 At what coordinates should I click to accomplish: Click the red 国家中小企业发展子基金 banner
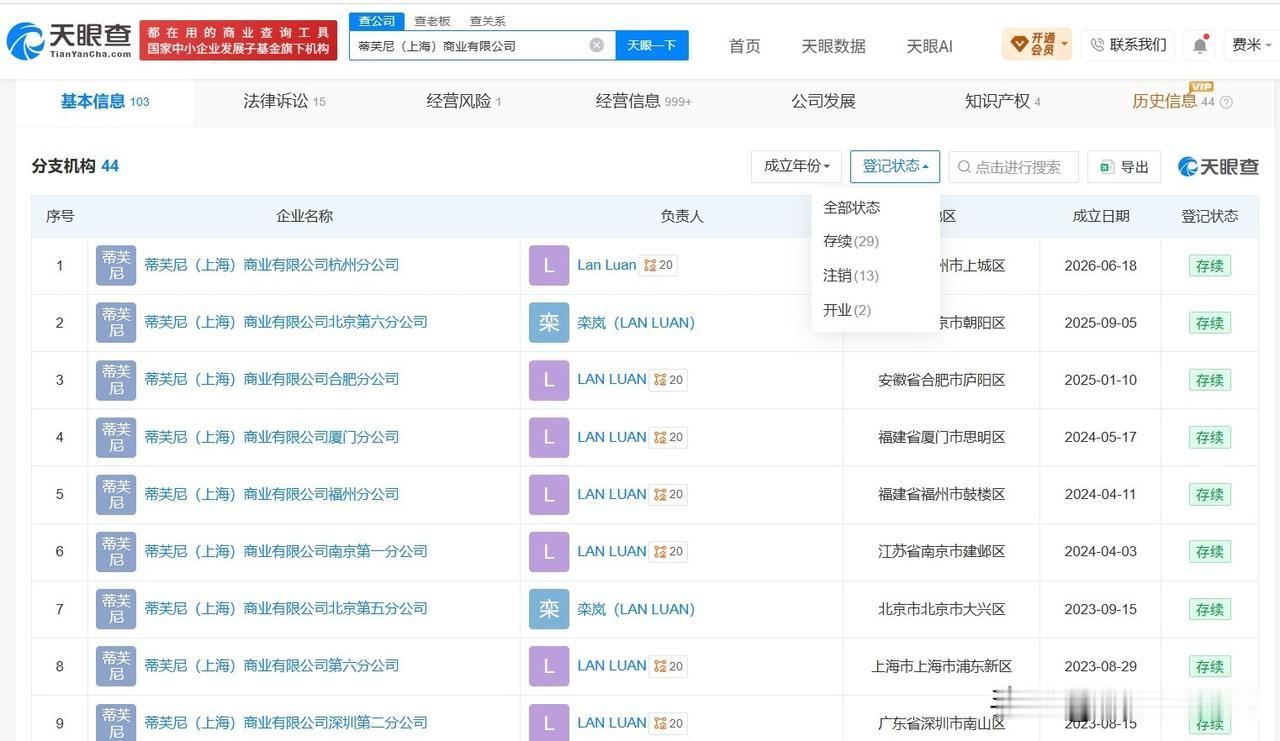click(x=239, y=40)
